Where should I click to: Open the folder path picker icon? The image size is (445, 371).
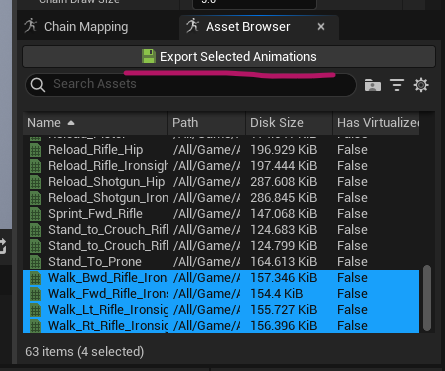373,85
